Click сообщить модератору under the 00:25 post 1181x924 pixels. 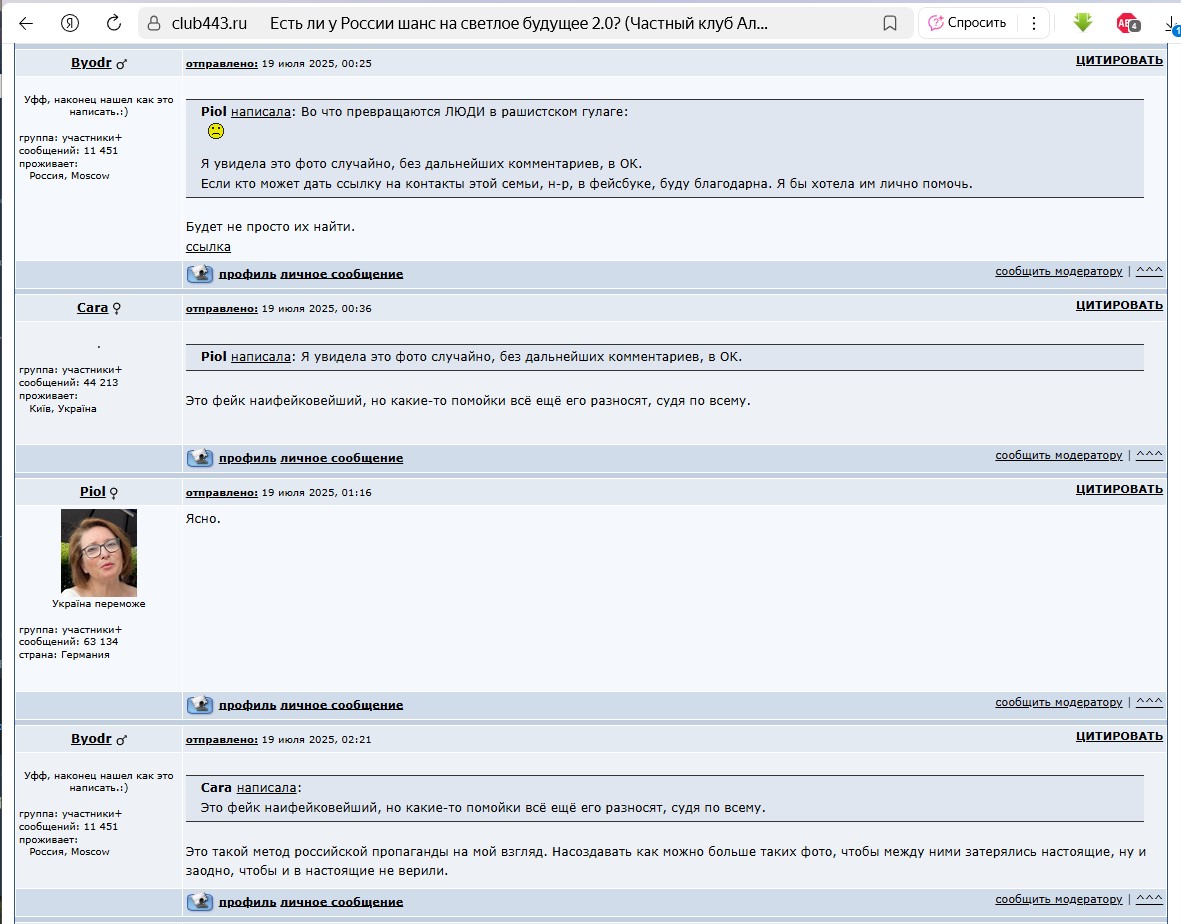coord(1058,271)
